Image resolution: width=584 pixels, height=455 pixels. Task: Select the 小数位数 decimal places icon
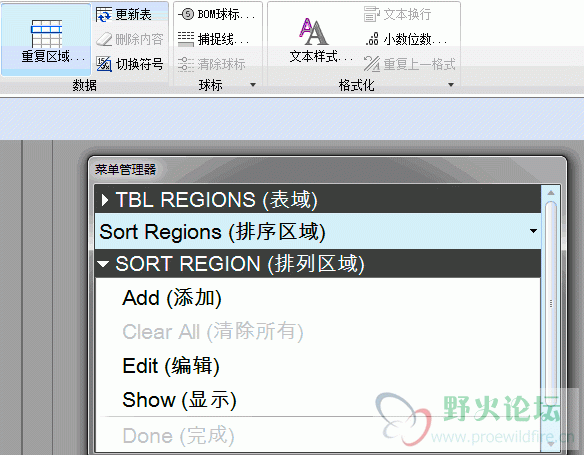[372, 39]
